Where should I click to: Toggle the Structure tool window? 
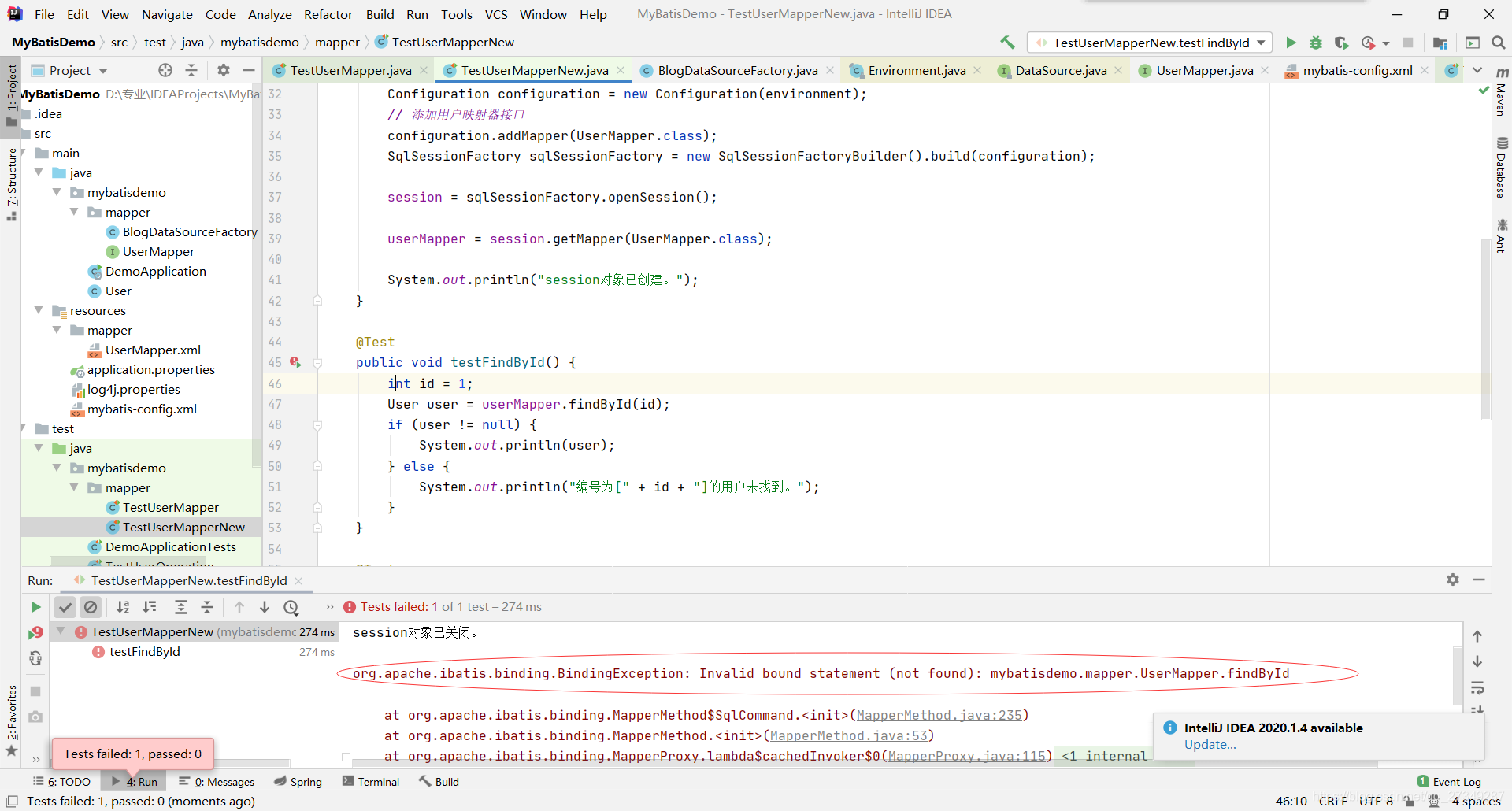pos(11,184)
